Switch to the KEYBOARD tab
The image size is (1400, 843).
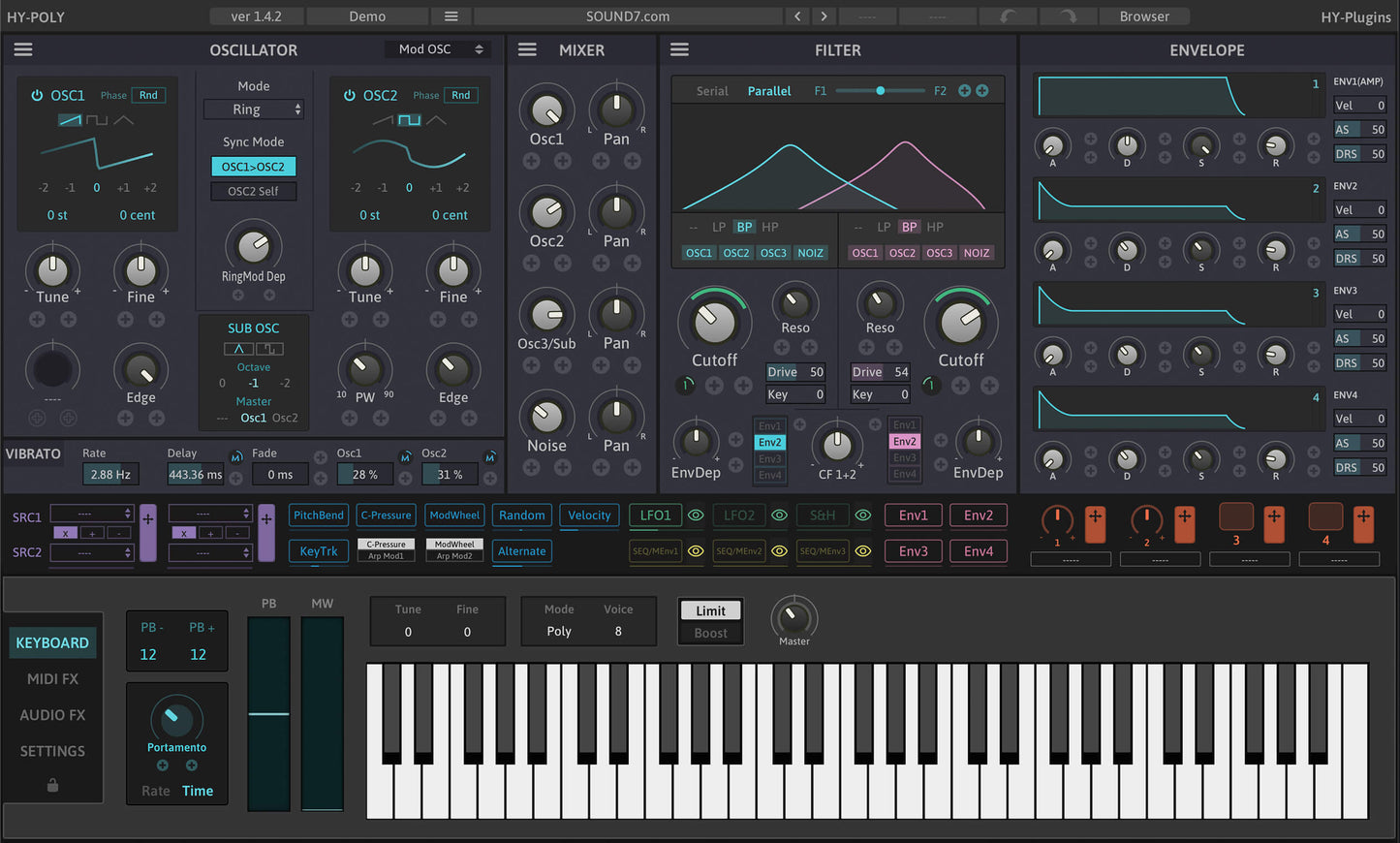pyautogui.click(x=52, y=642)
